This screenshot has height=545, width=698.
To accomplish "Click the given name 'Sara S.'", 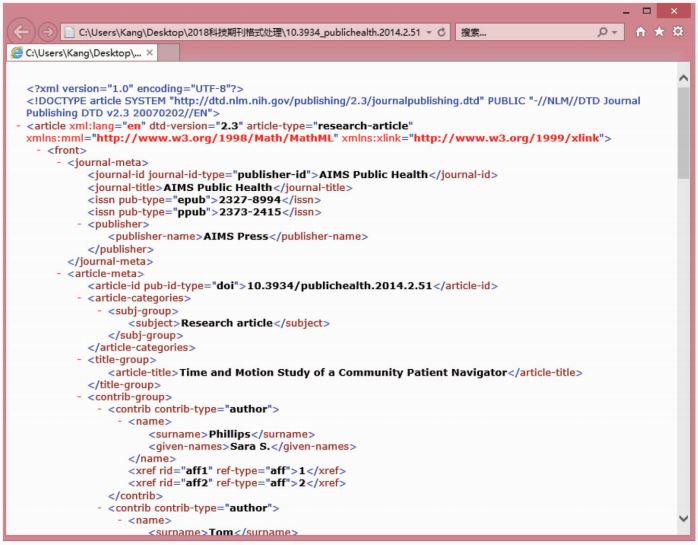I will coord(250,447).
